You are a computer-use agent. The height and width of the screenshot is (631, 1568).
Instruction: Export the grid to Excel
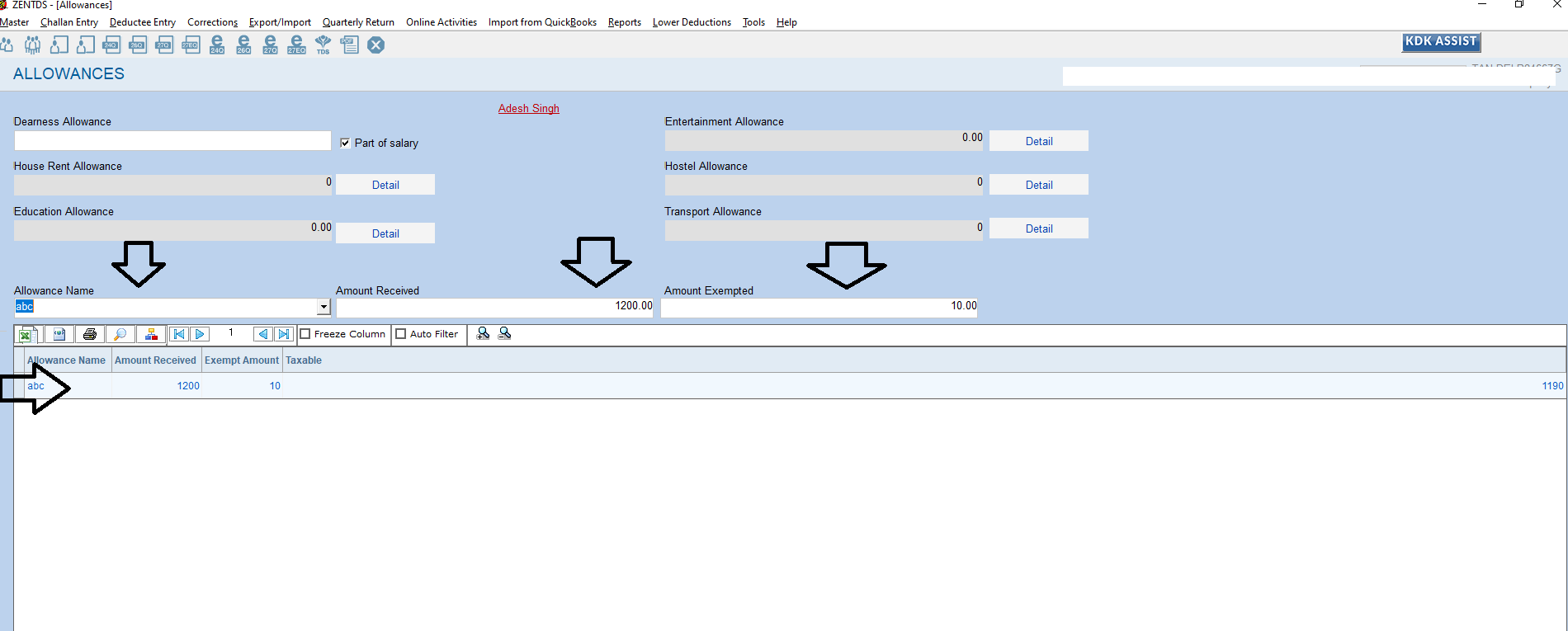[x=26, y=334]
